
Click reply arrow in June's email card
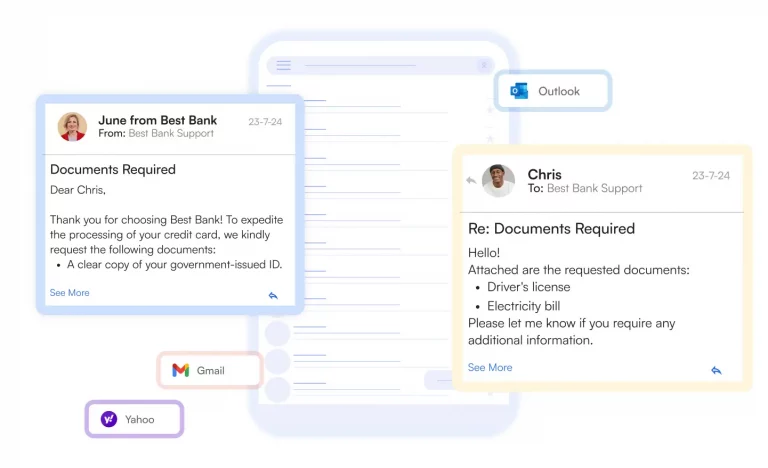point(273,295)
